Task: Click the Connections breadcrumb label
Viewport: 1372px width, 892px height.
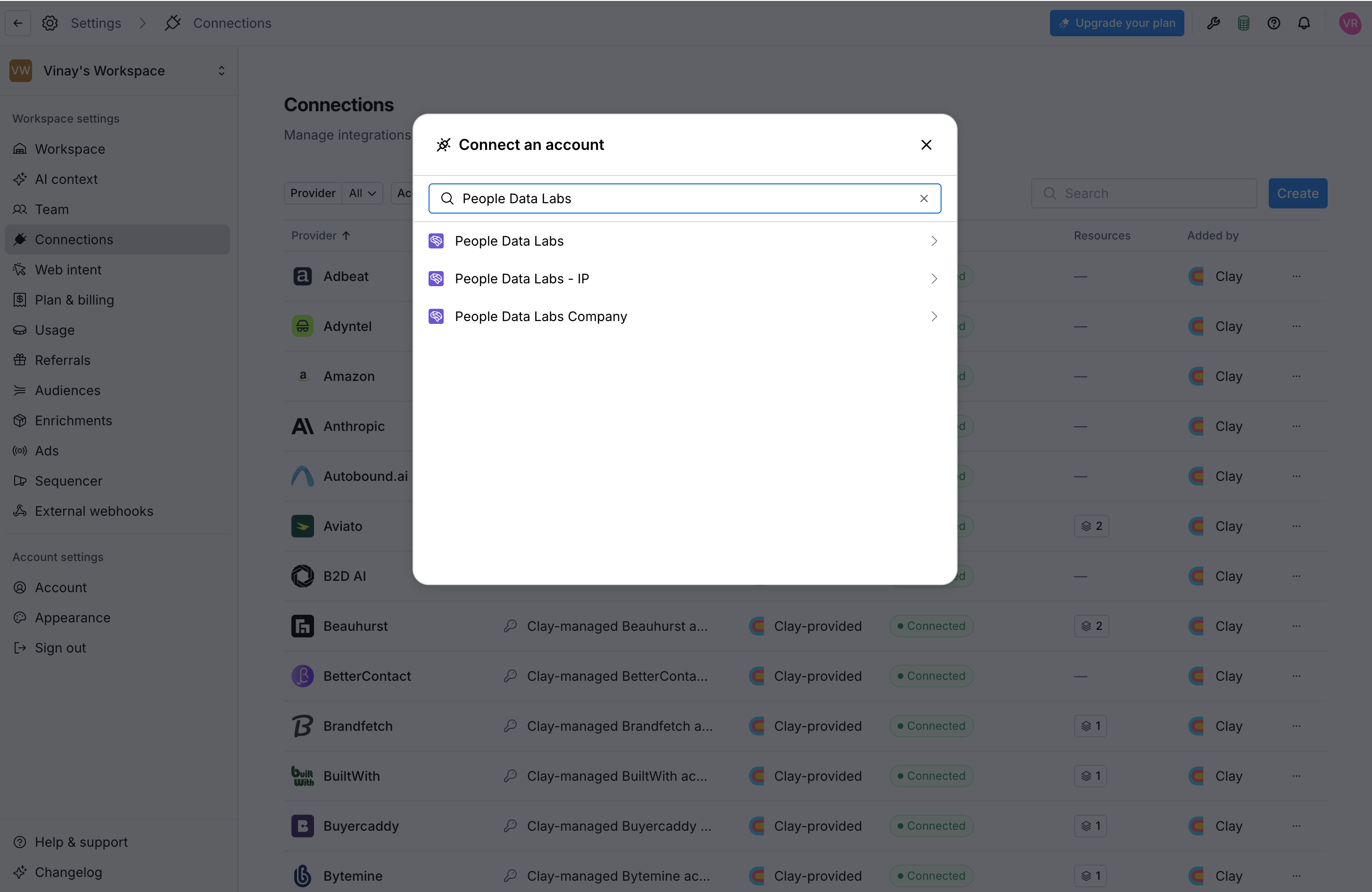Action: pyautogui.click(x=232, y=23)
